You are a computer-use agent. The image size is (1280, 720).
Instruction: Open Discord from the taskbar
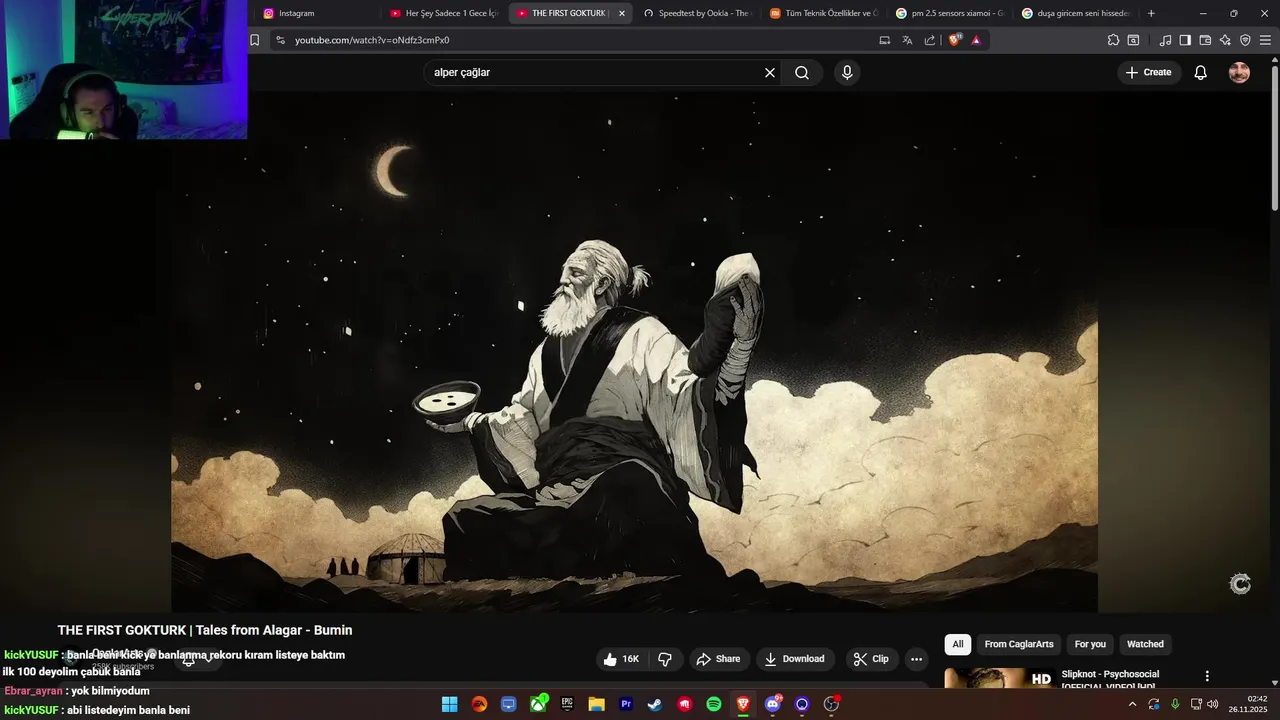[x=772, y=704]
